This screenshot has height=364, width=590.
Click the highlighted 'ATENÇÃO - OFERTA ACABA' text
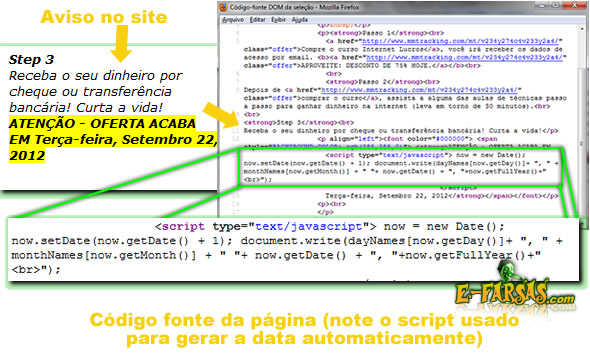point(102,123)
